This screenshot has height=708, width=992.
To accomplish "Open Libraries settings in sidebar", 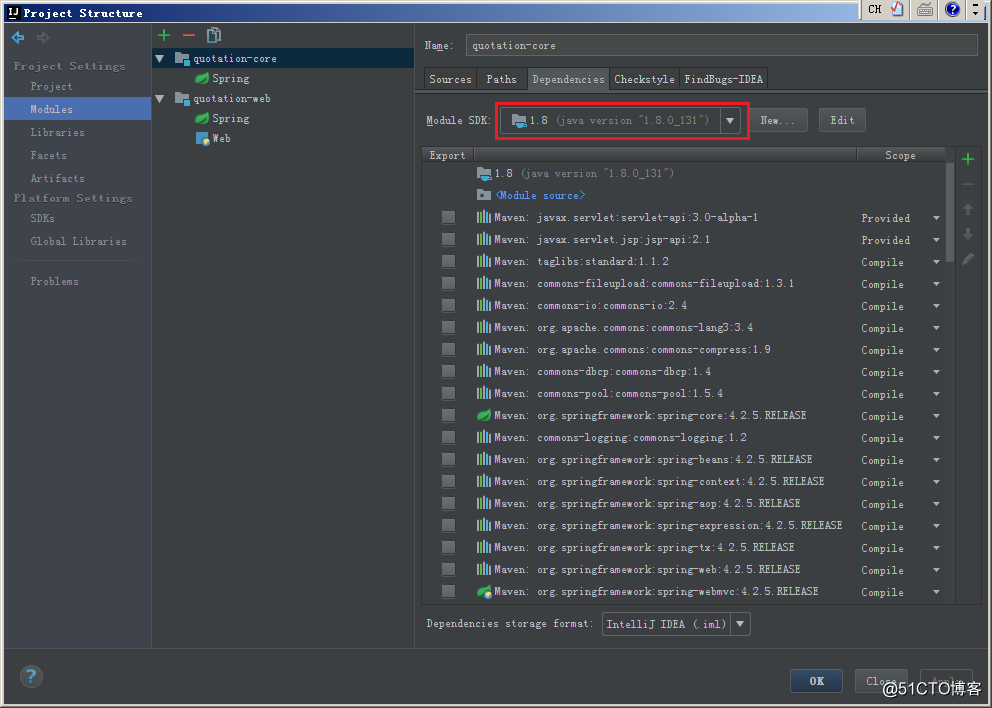I will click(58, 132).
